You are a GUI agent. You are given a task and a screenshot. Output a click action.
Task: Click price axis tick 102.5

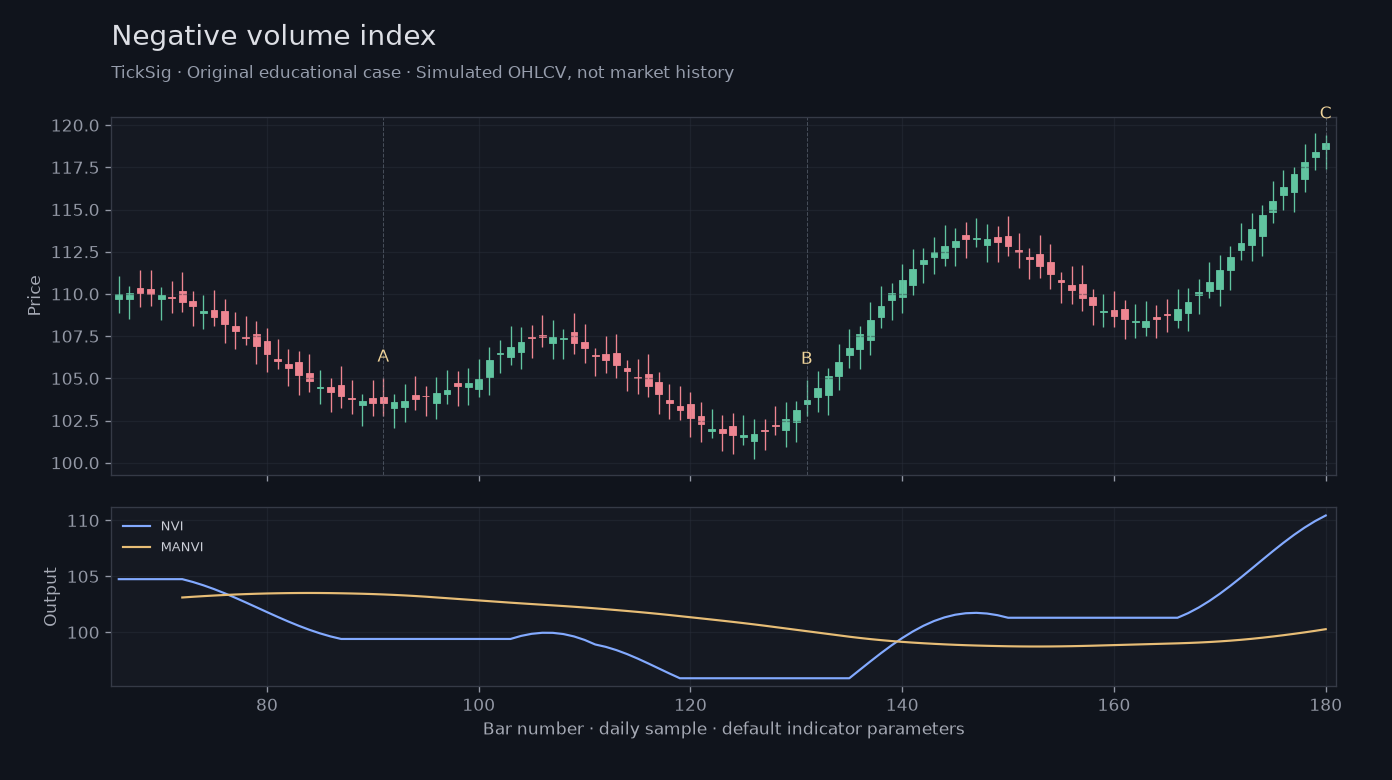pyautogui.click(x=75, y=421)
